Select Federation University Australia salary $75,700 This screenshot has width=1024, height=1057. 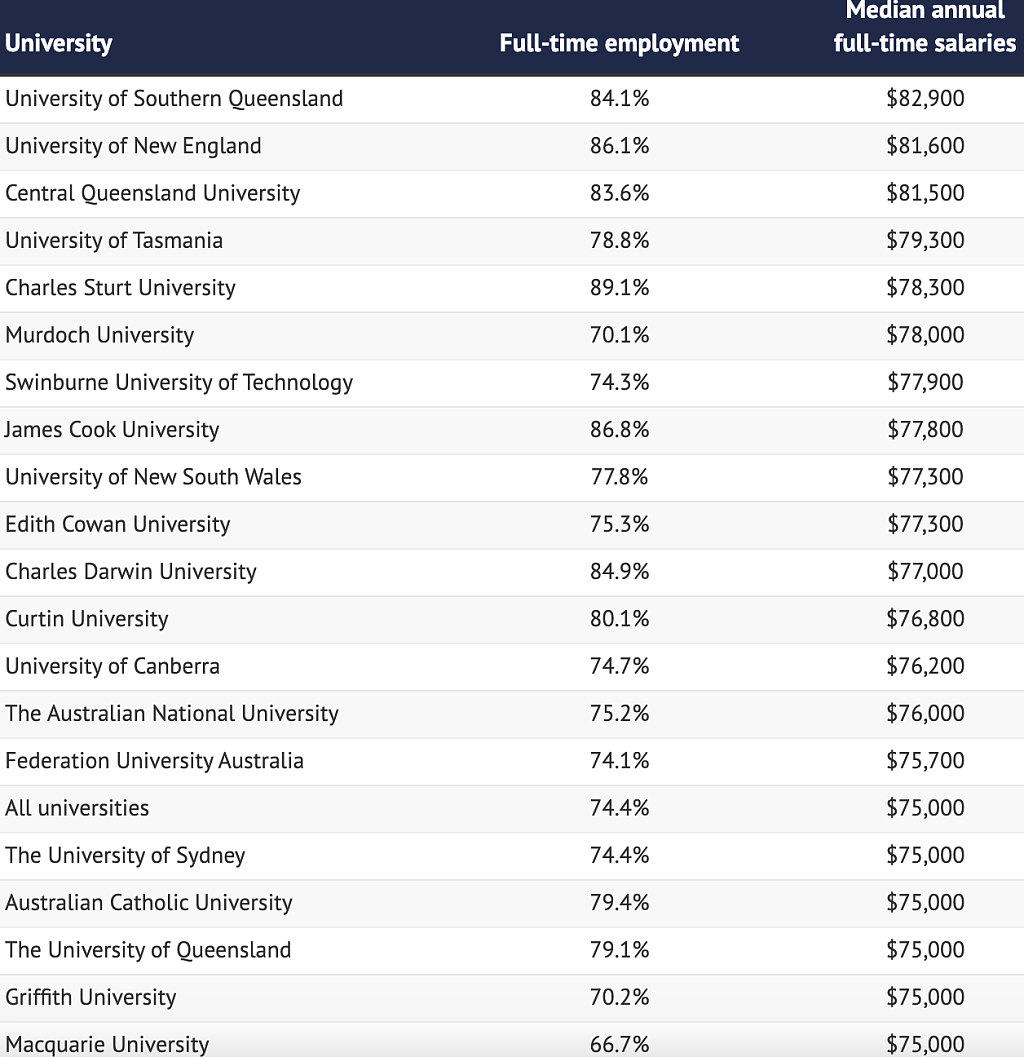[925, 760]
